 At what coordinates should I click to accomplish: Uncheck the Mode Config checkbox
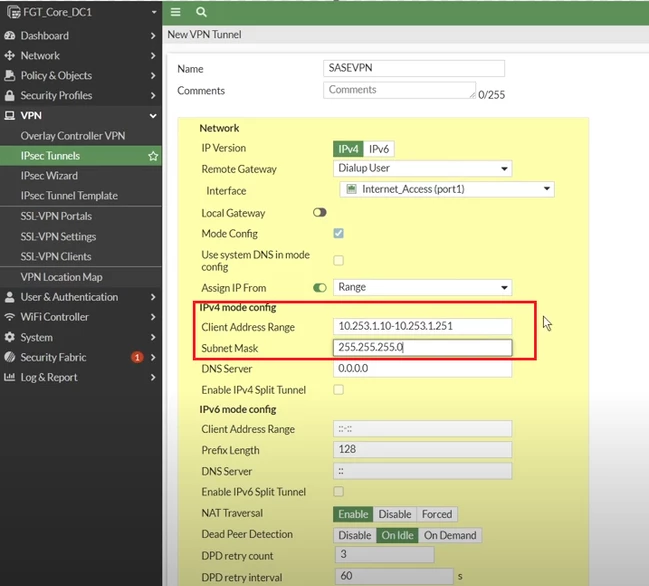click(339, 233)
